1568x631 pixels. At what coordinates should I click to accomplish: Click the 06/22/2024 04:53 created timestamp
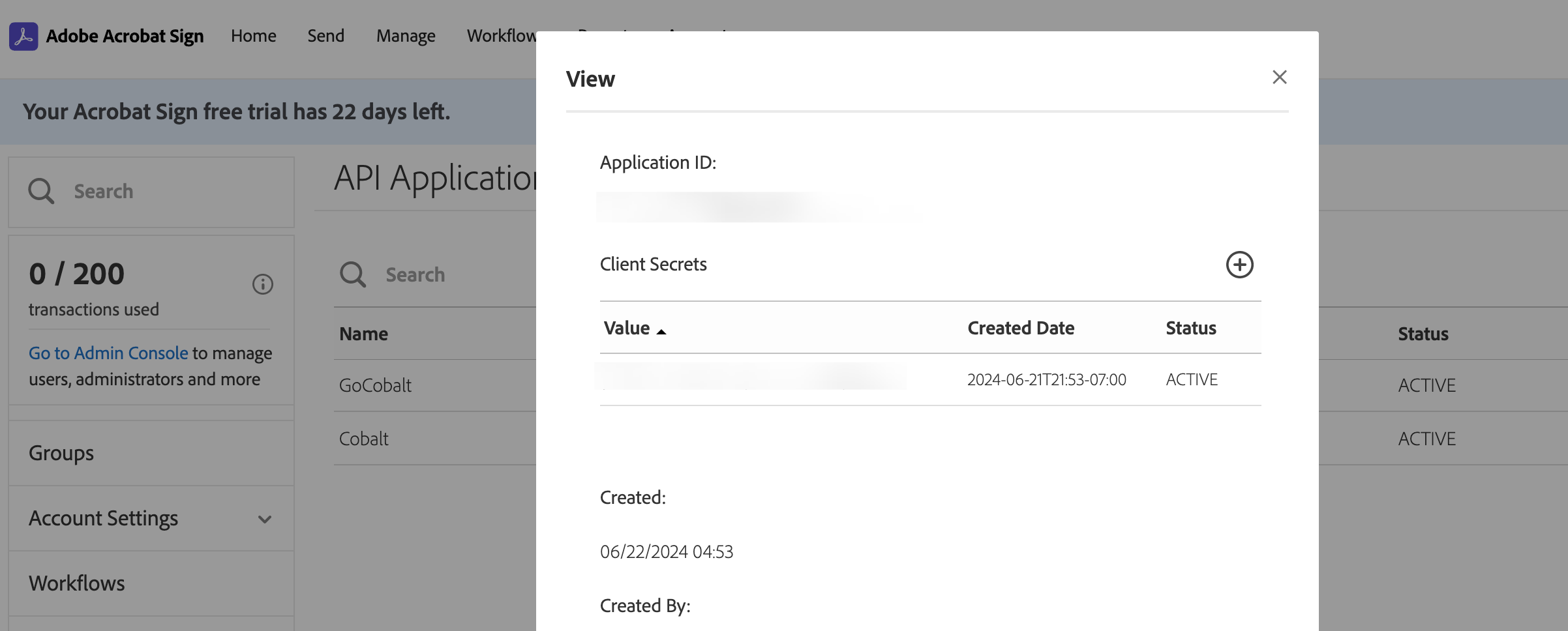[x=667, y=551]
